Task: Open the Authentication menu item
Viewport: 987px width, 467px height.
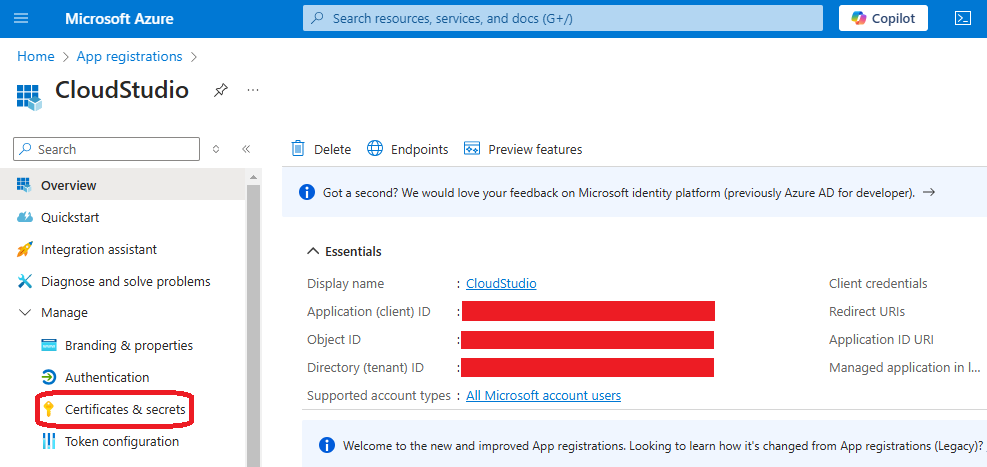Action: [106, 377]
